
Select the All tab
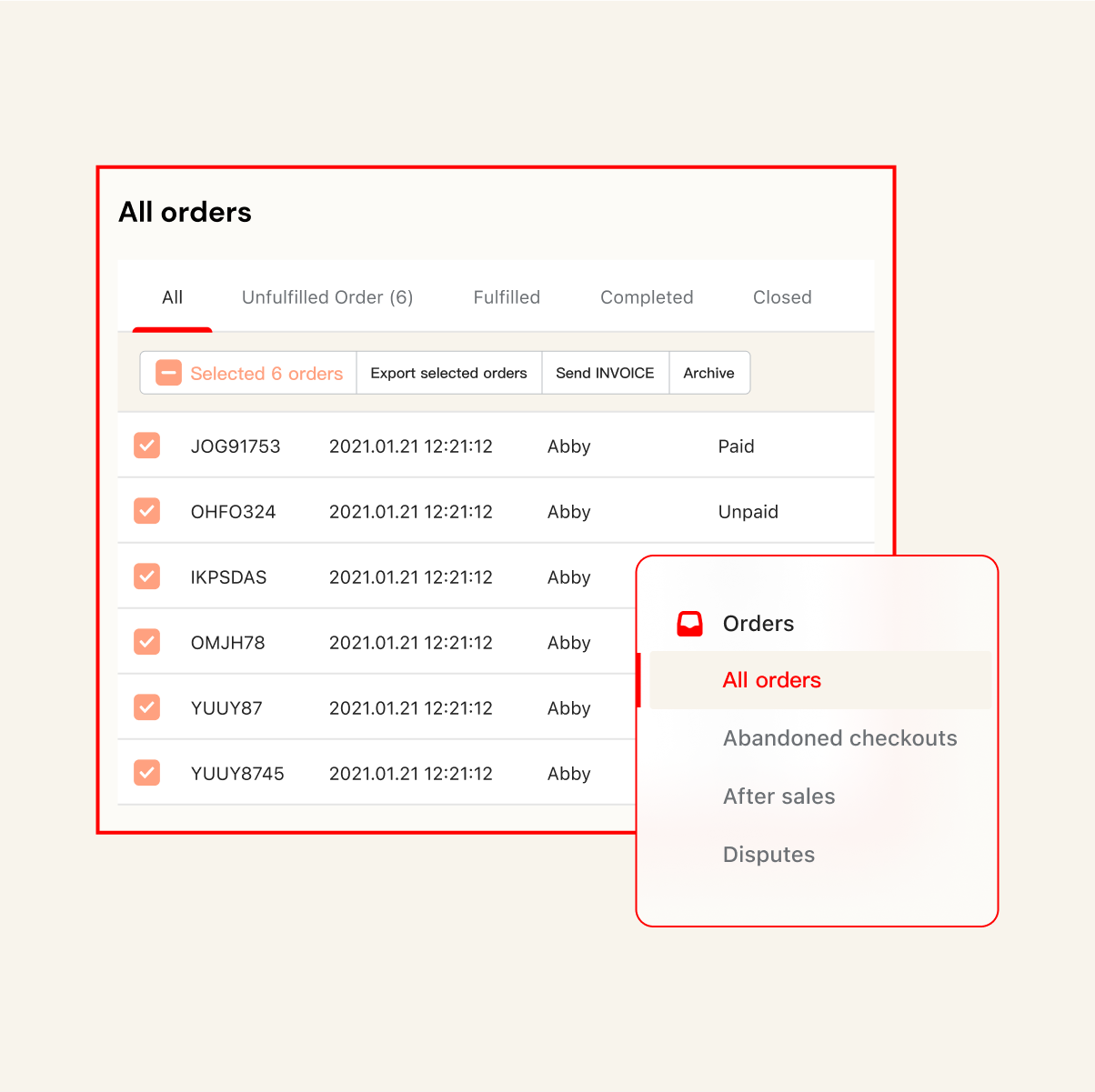click(x=173, y=297)
